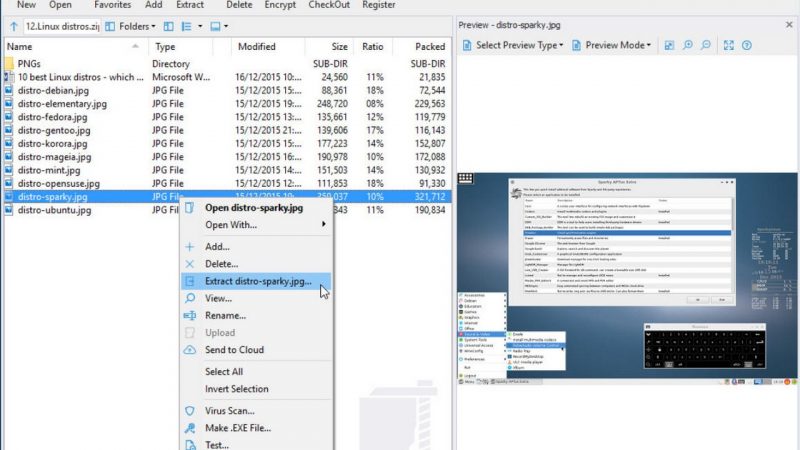Click the X icon beside Delete
800x450 pixels.
[190, 264]
